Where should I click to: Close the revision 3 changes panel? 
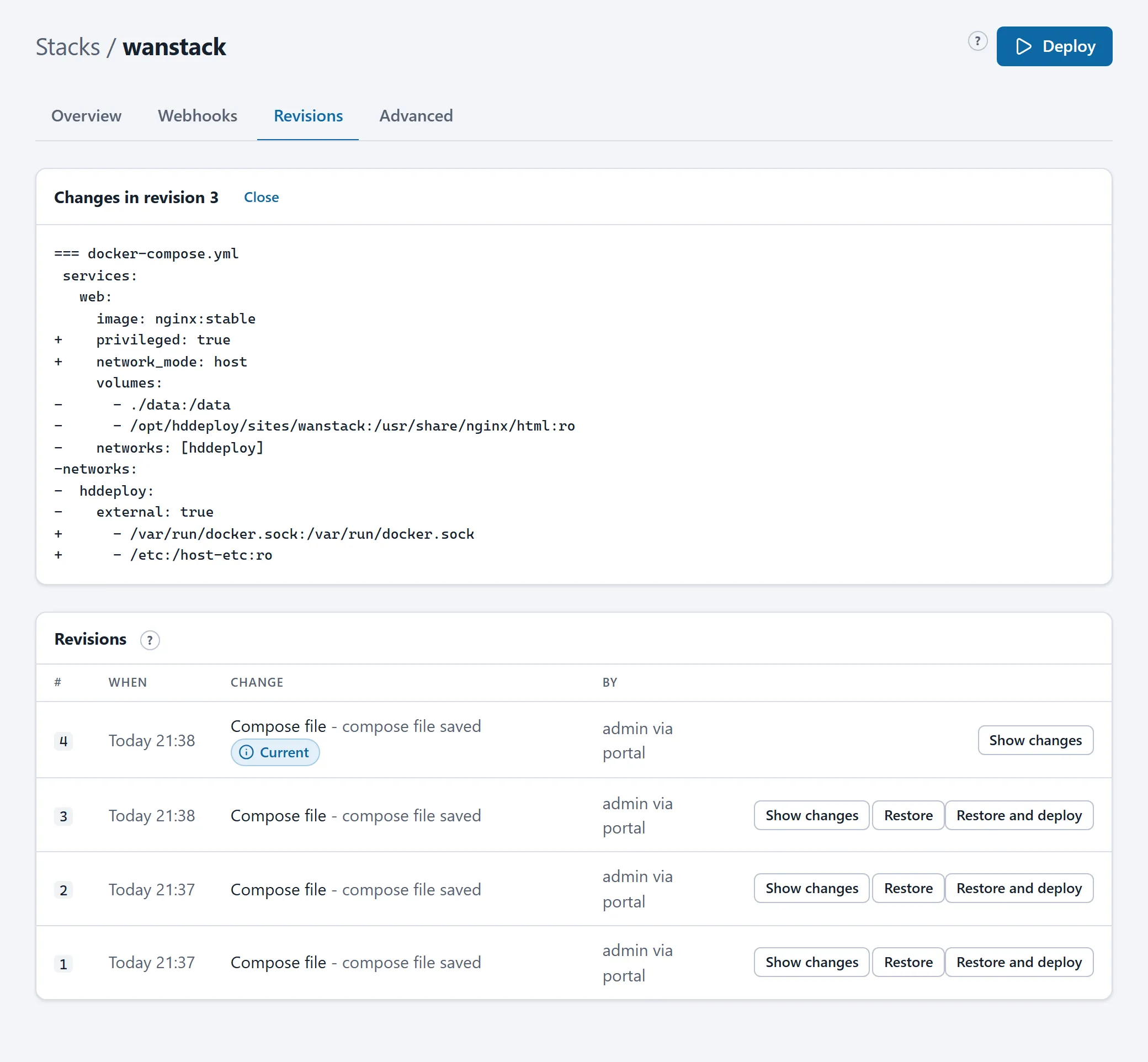pyautogui.click(x=262, y=197)
